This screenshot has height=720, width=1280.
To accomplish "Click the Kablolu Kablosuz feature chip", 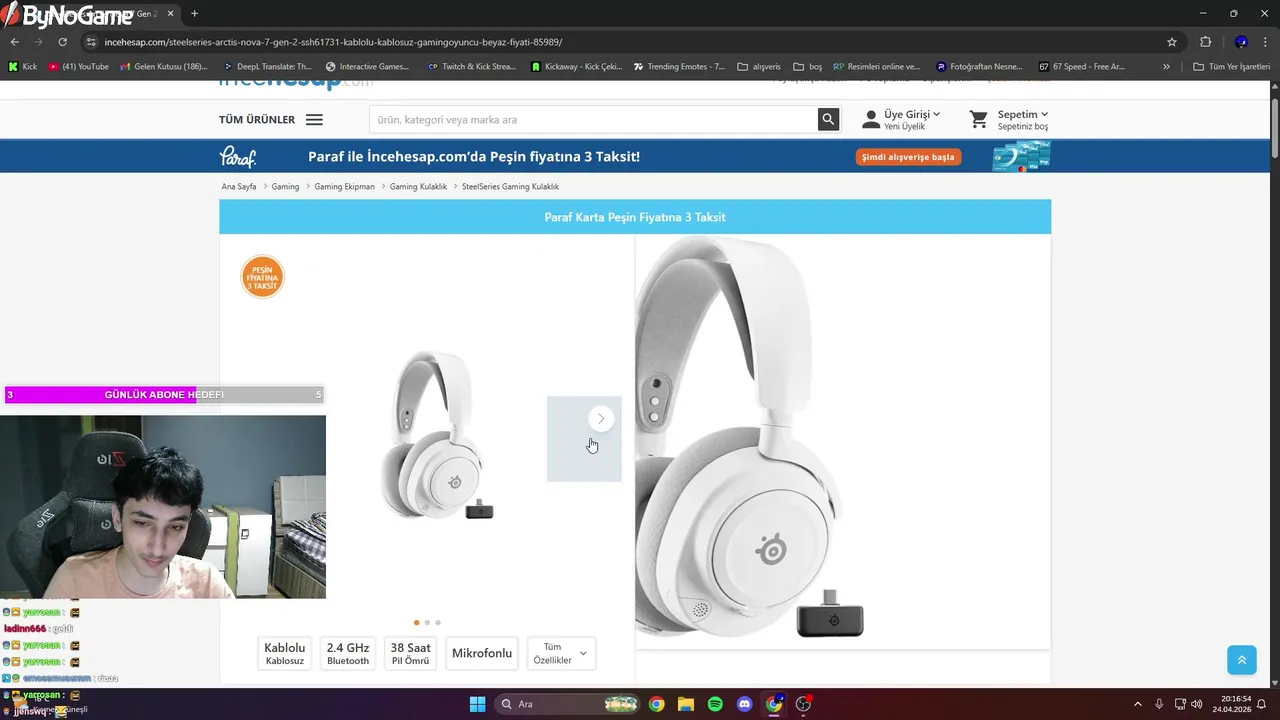I will click(x=284, y=654).
